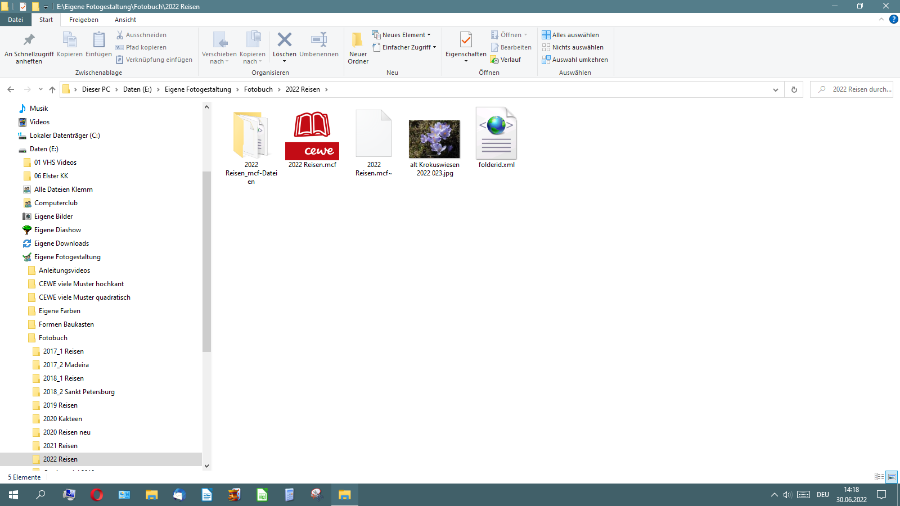The image size is (900, 506).
Task: Open the 2022 Reisen_mcf-Dateien folder
Action: point(251,135)
